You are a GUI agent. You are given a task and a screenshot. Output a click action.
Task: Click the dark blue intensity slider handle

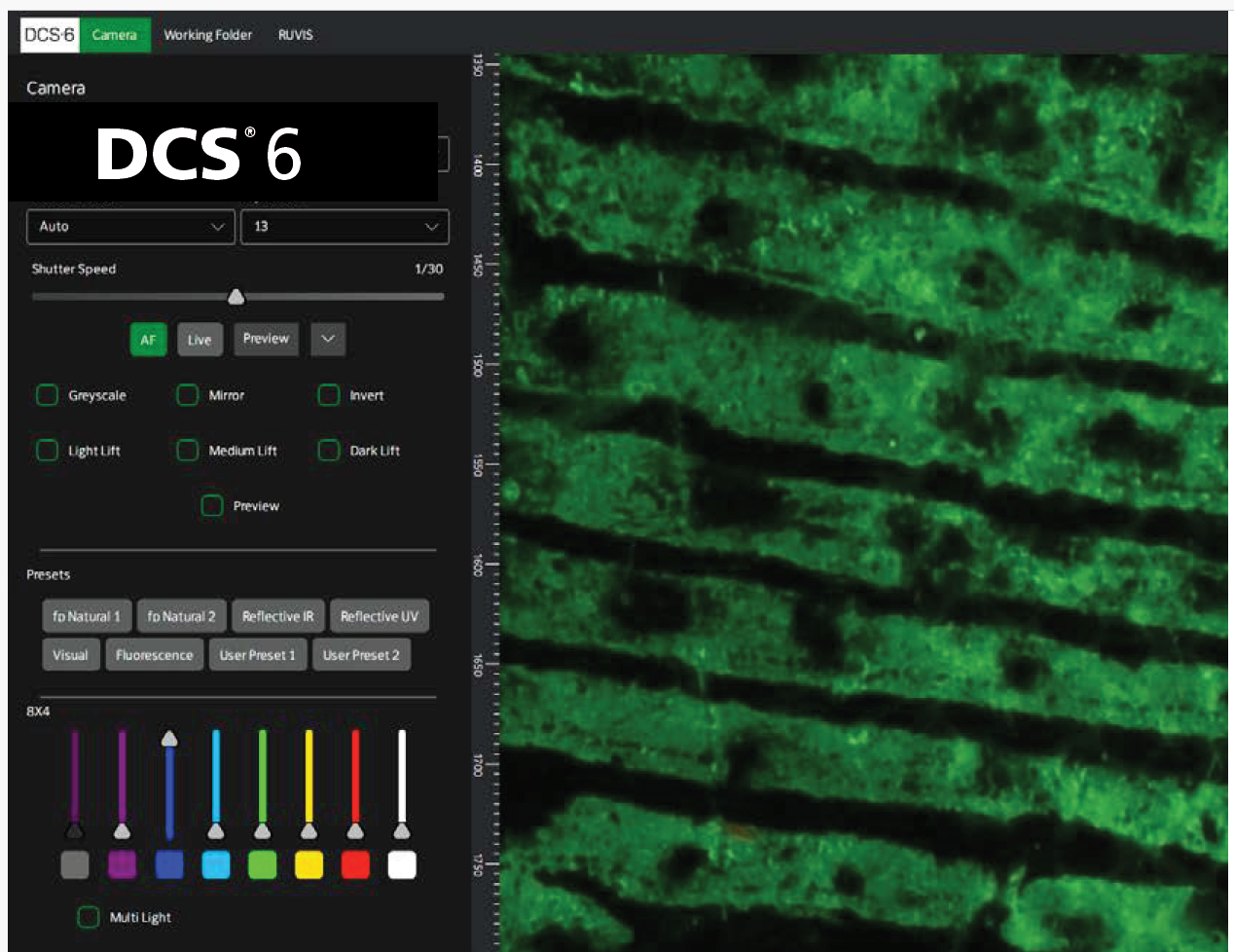pyautogui.click(x=169, y=739)
